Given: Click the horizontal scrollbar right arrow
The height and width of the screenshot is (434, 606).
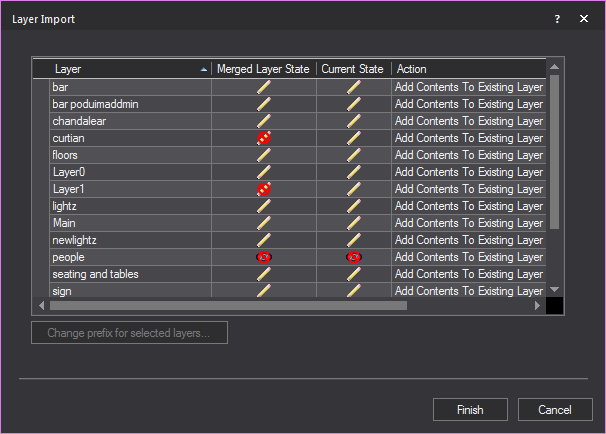Looking at the screenshot, I should click(537, 306).
